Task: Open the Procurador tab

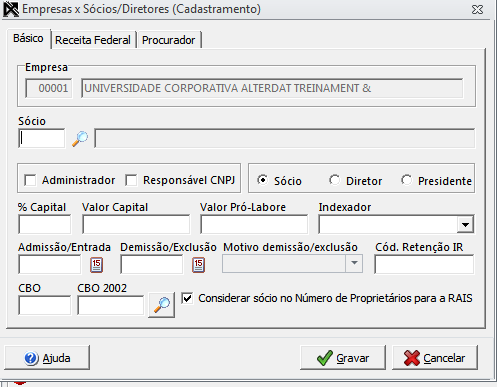Action: tap(169, 40)
